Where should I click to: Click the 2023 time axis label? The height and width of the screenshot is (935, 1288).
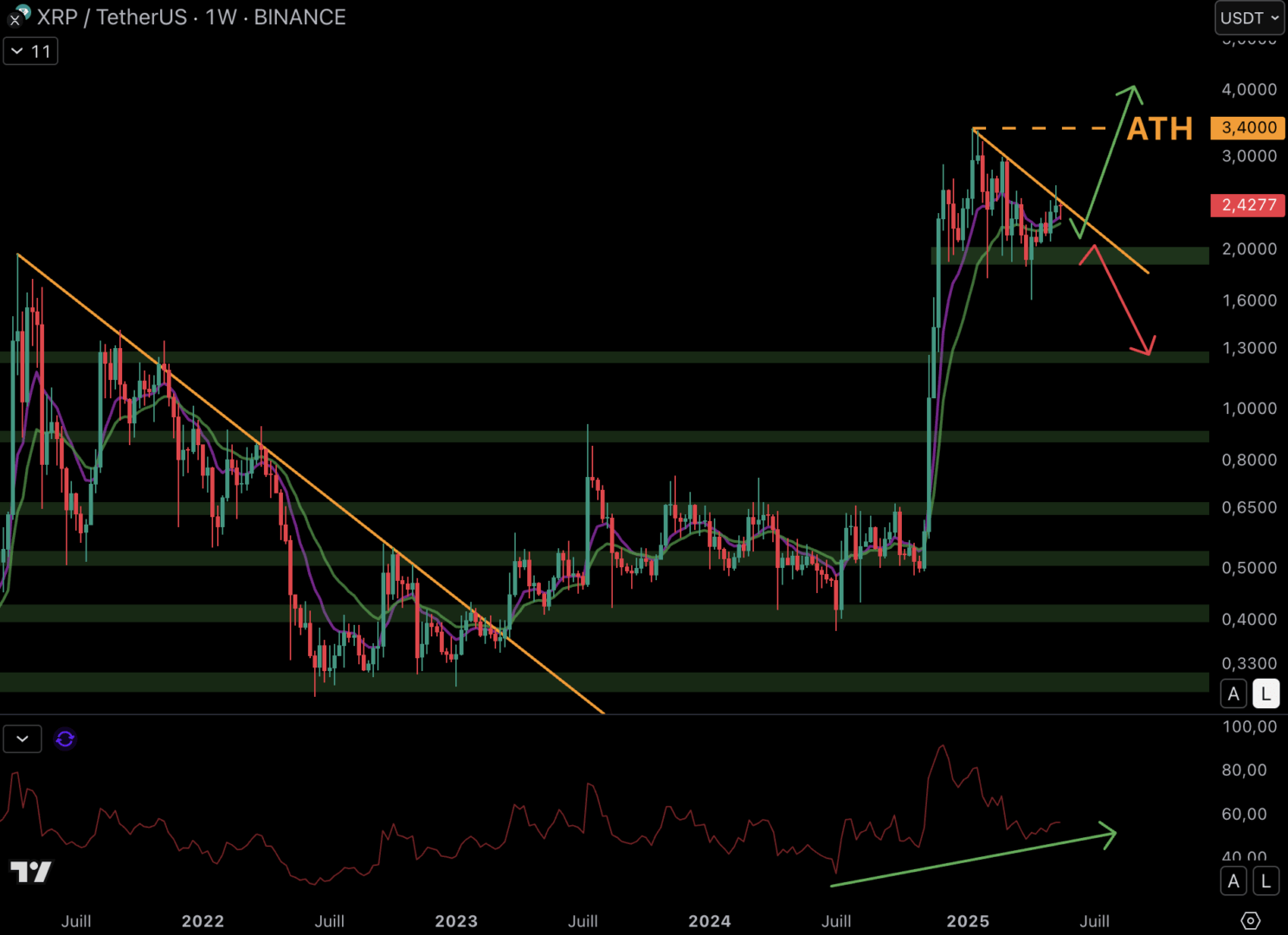pyautogui.click(x=456, y=921)
